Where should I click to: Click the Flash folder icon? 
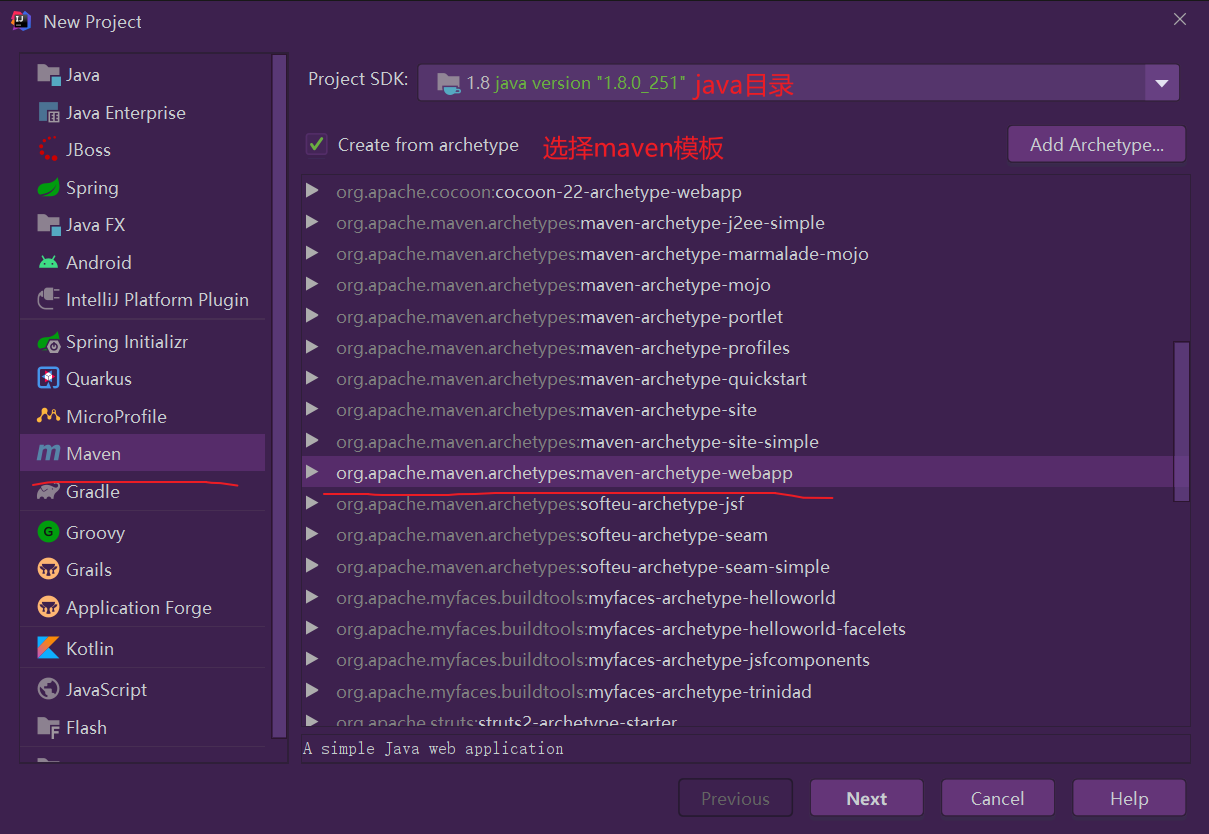click(48, 727)
